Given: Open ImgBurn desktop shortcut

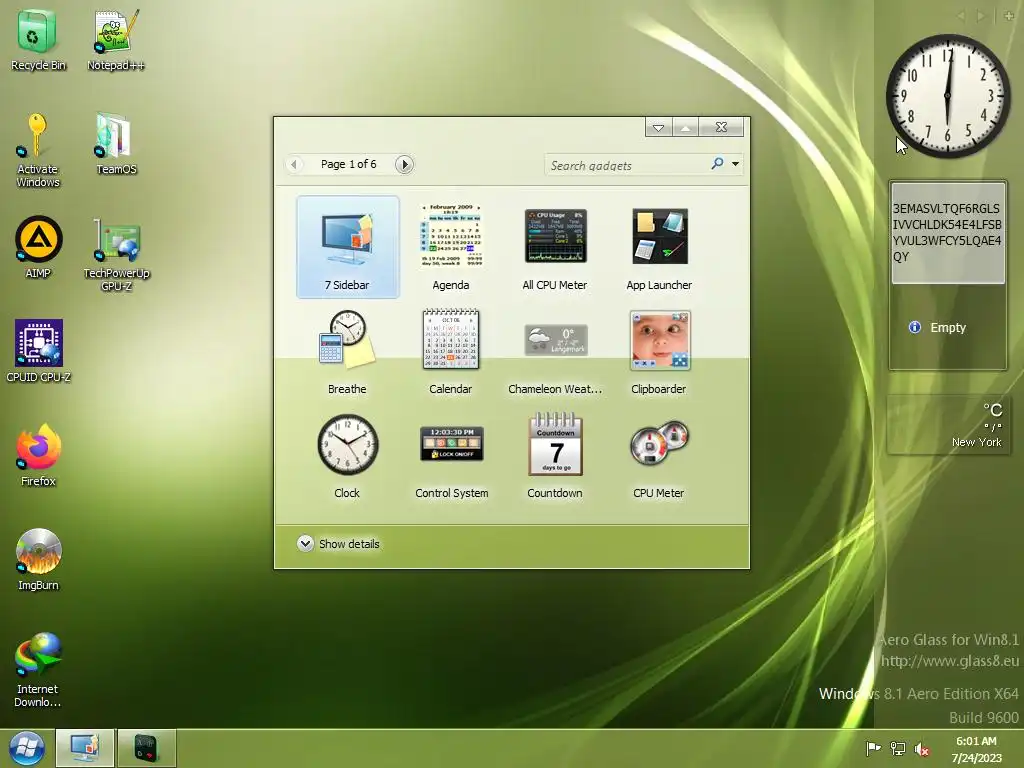Looking at the screenshot, I should (x=38, y=559).
